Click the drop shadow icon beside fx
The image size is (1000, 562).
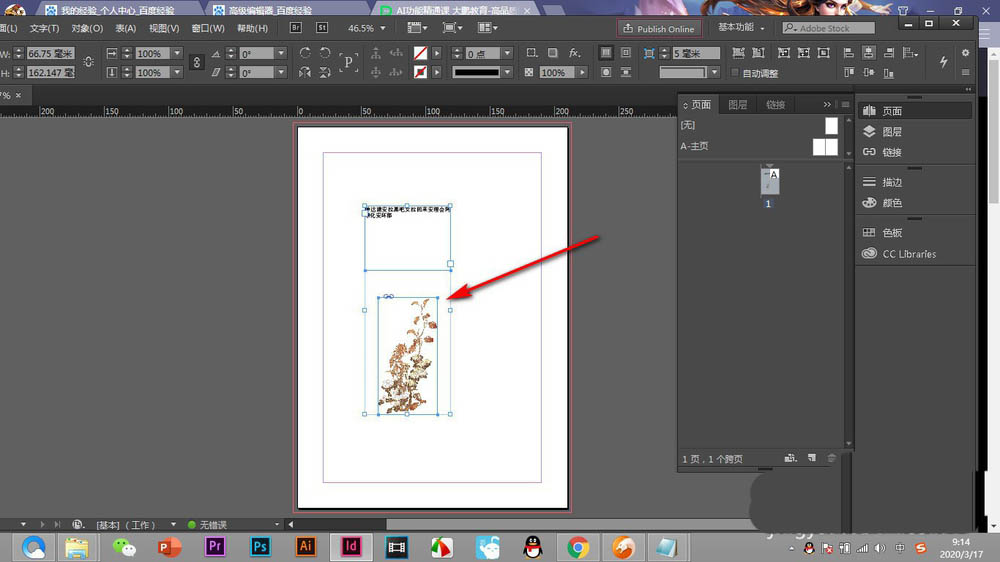click(x=552, y=53)
